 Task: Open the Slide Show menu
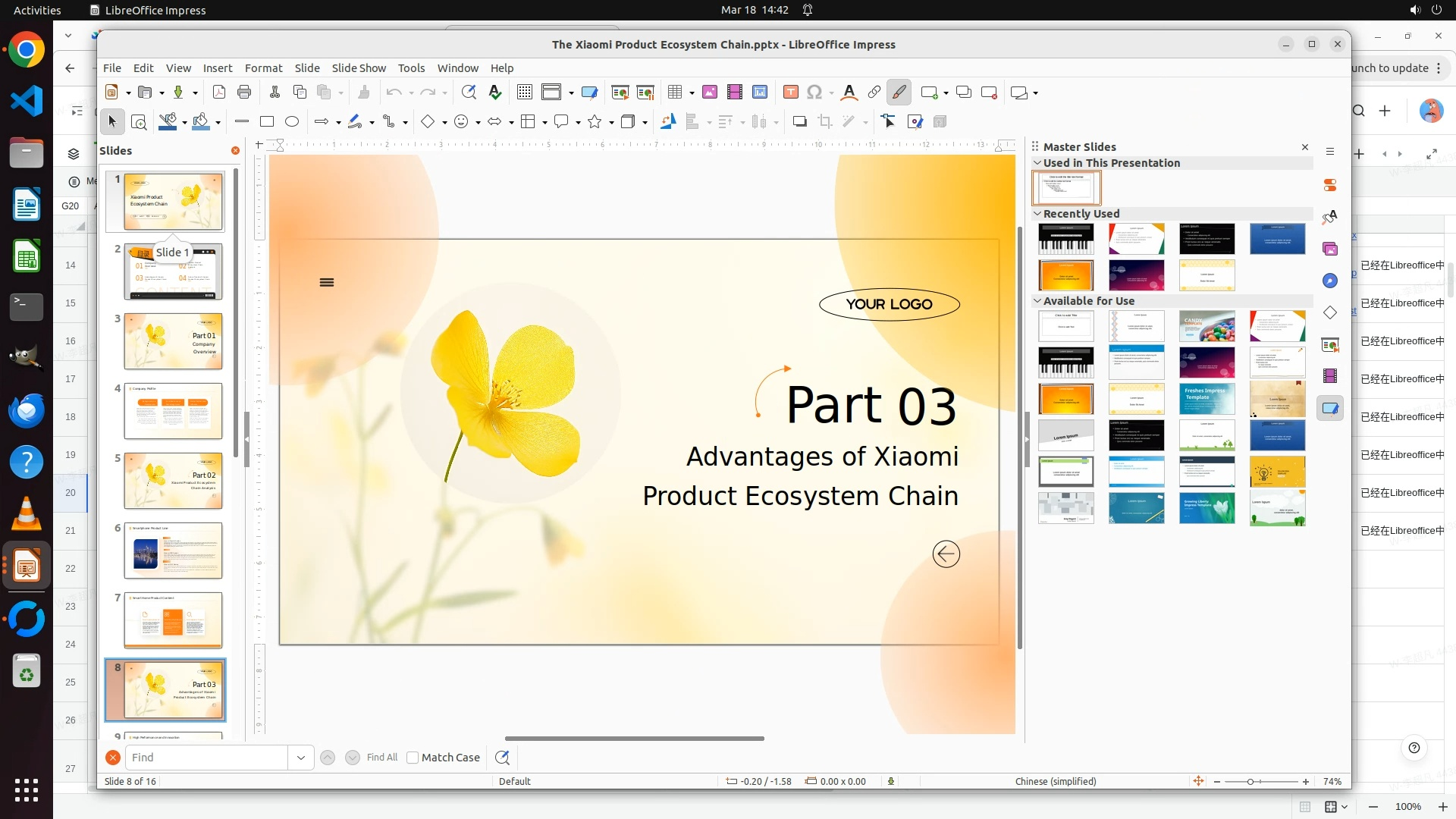pos(359,68)
